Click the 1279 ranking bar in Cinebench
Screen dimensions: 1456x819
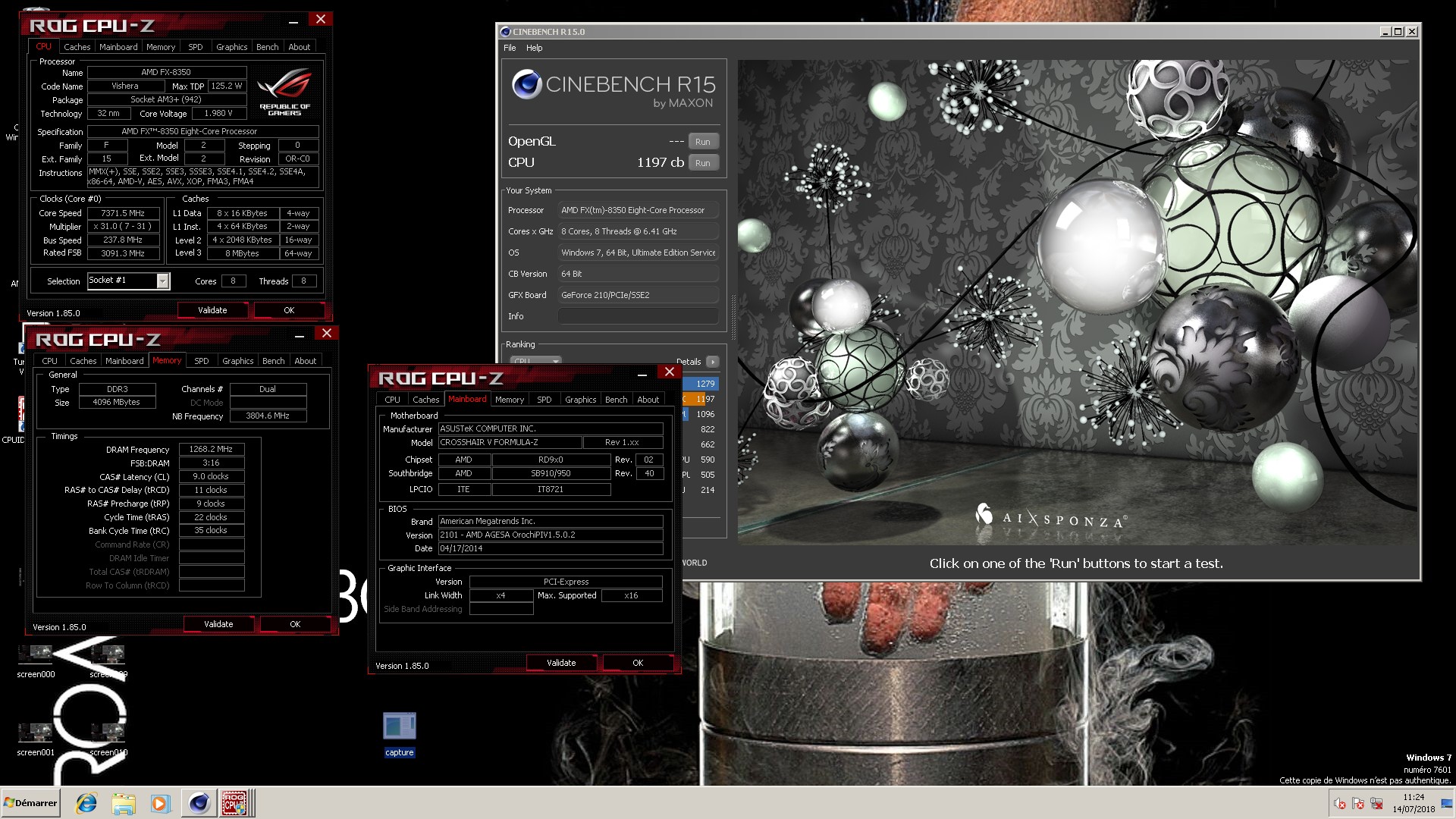[x=700, y=384]
